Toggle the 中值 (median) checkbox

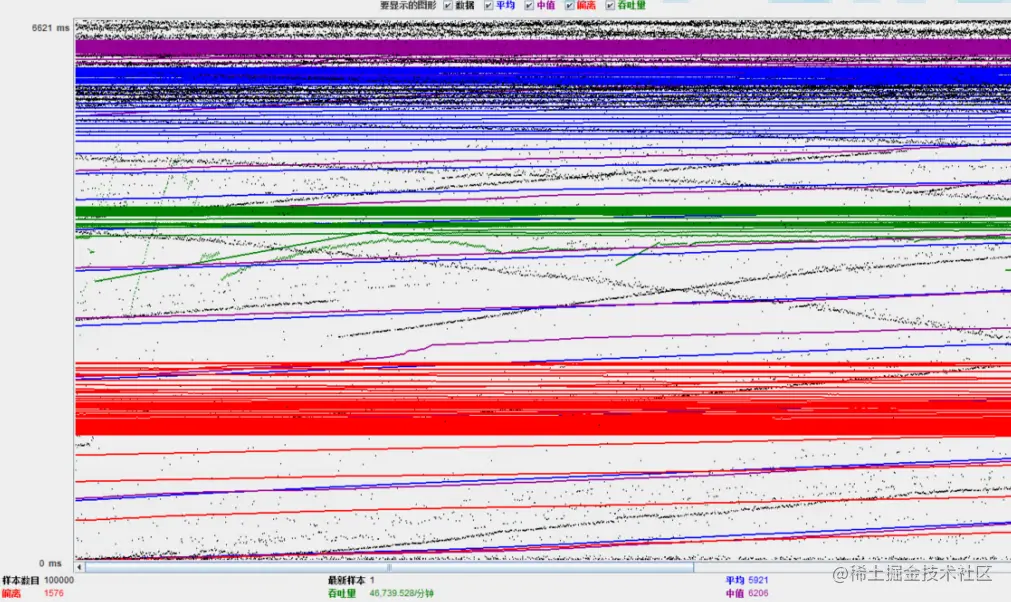click(529, 5)
